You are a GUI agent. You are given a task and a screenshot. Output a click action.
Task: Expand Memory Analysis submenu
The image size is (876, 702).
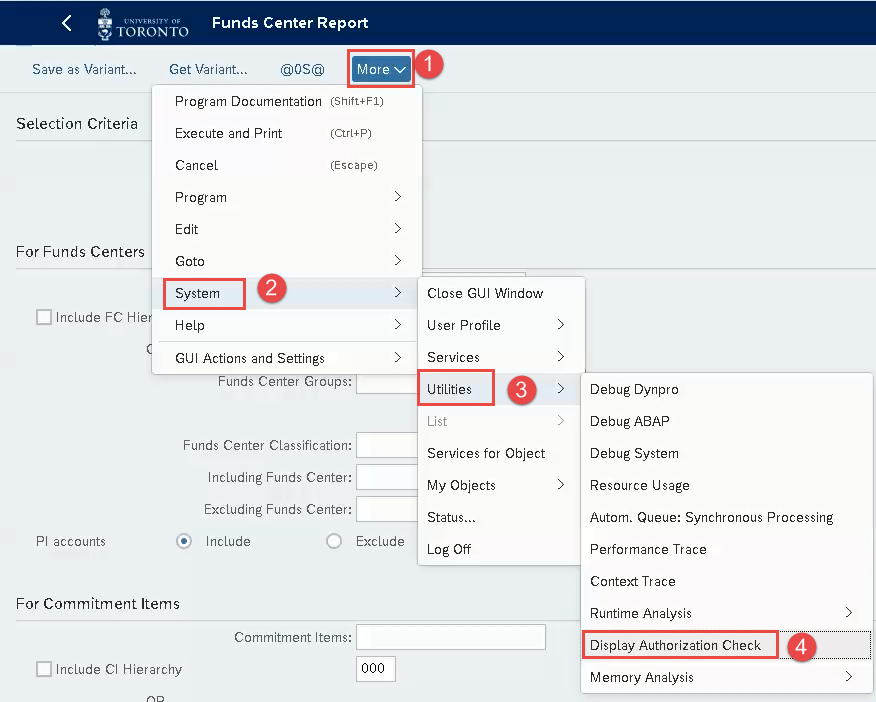(726, 677)
